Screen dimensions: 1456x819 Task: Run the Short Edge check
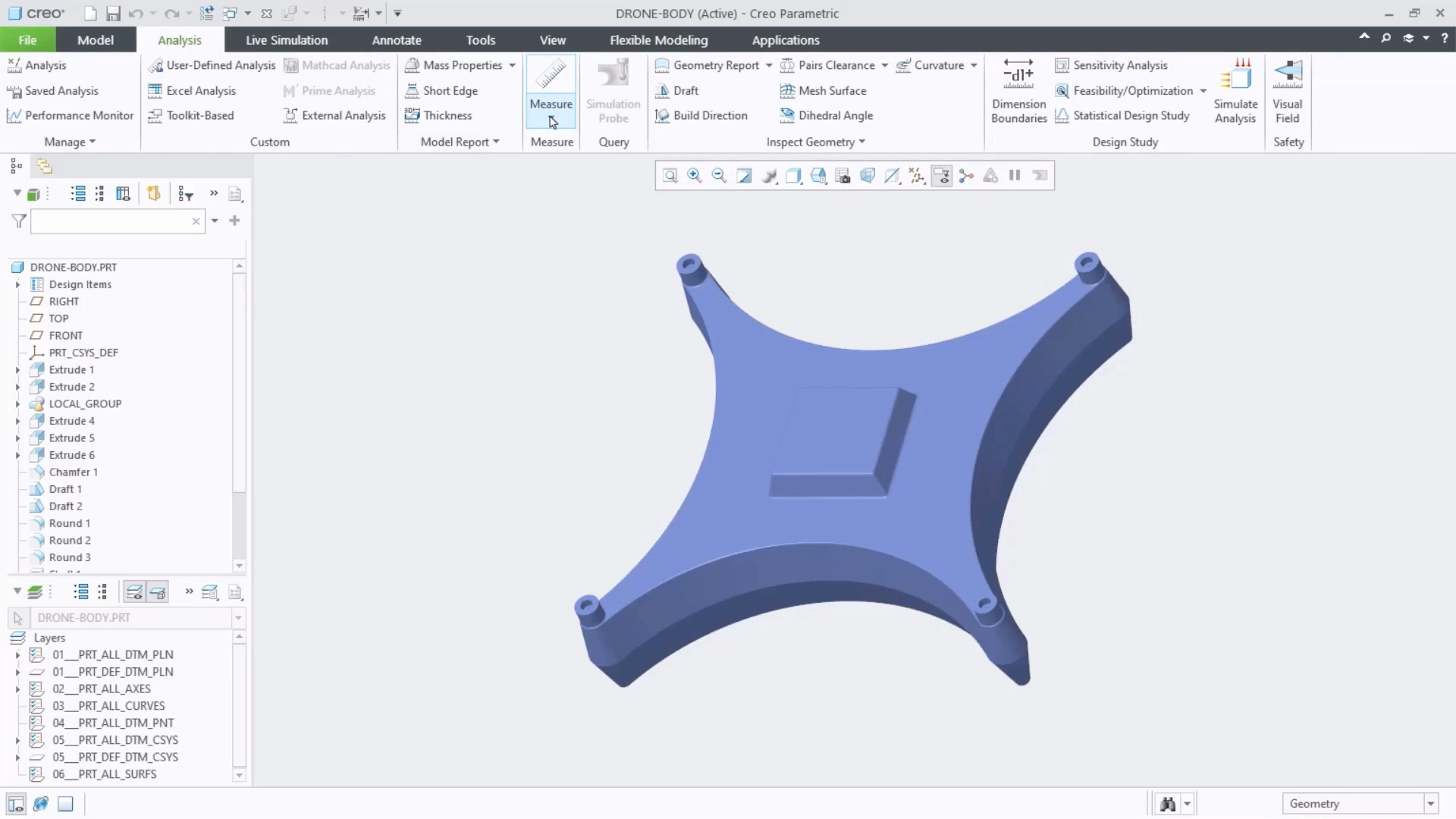point(441,90)
